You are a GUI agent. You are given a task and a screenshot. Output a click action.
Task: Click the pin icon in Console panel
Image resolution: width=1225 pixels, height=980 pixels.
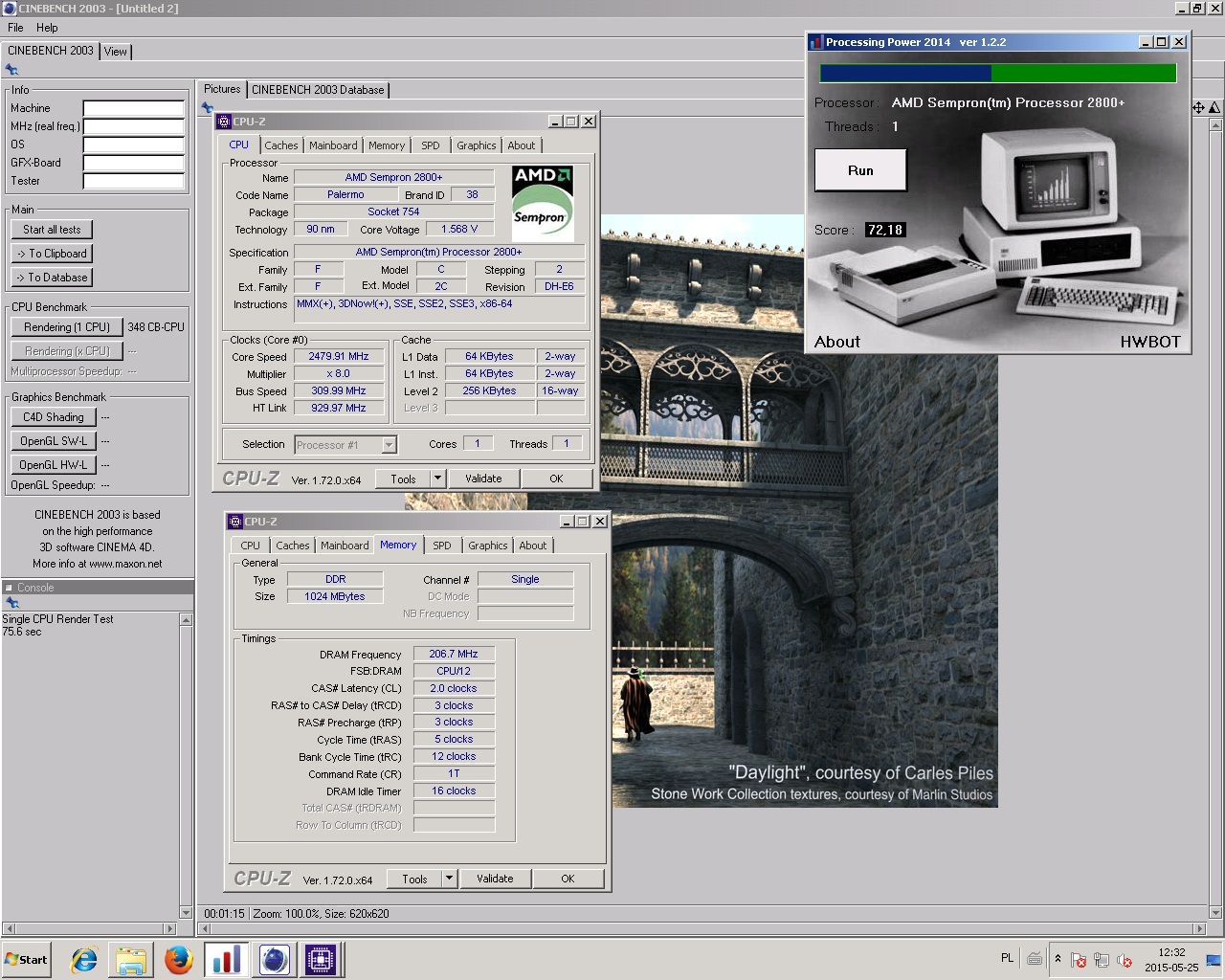(x=11, y=603)
